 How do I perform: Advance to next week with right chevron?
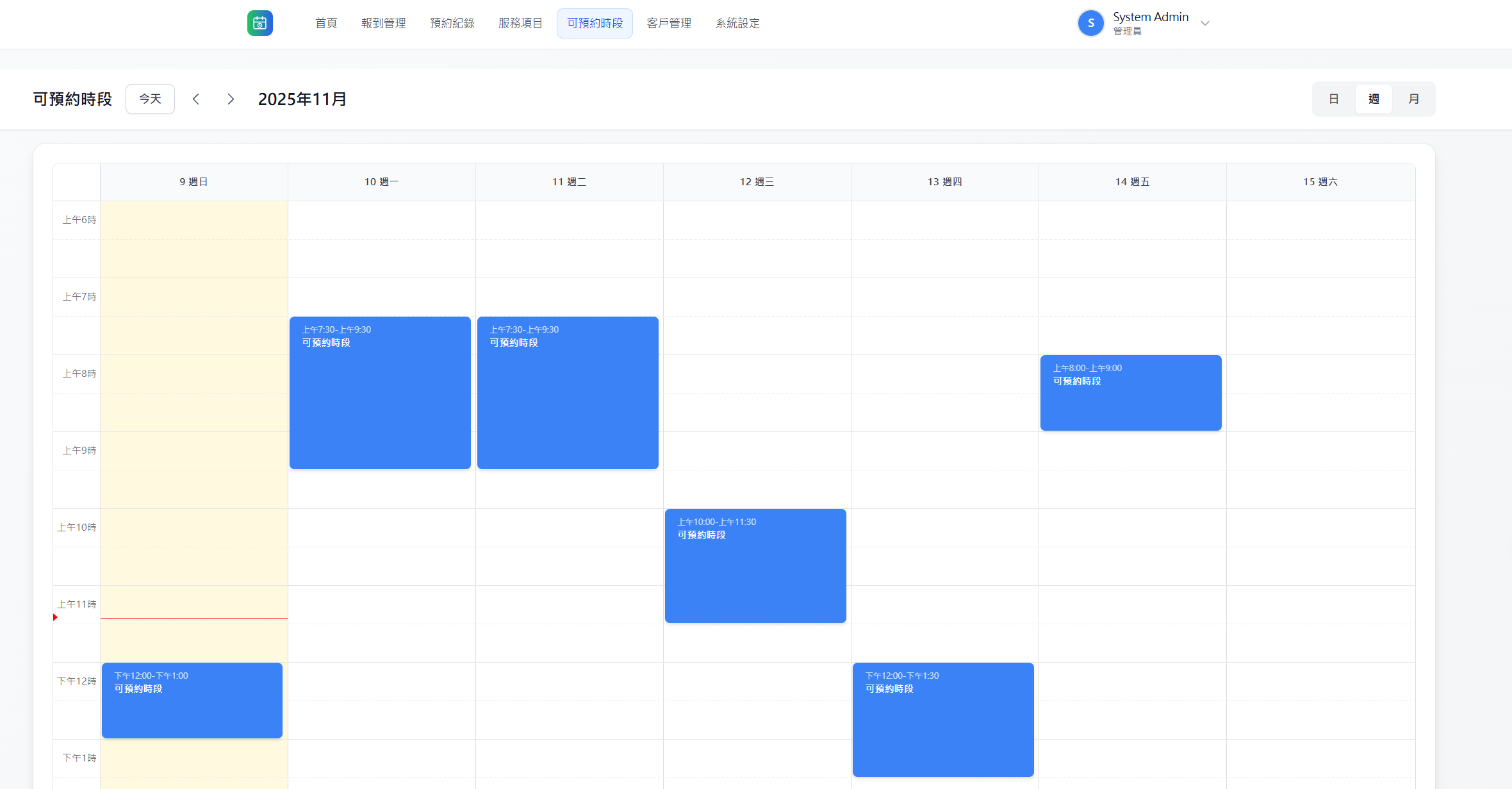pyautogui.click(x=231, y=99)
